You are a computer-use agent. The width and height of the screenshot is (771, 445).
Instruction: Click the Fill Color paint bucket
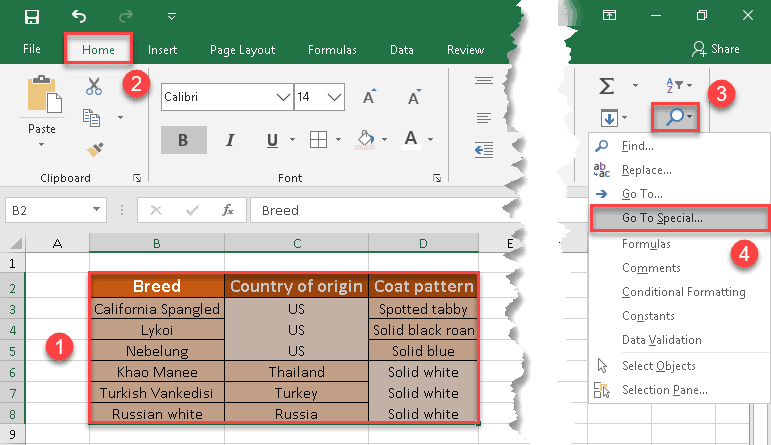click(365, 140)
